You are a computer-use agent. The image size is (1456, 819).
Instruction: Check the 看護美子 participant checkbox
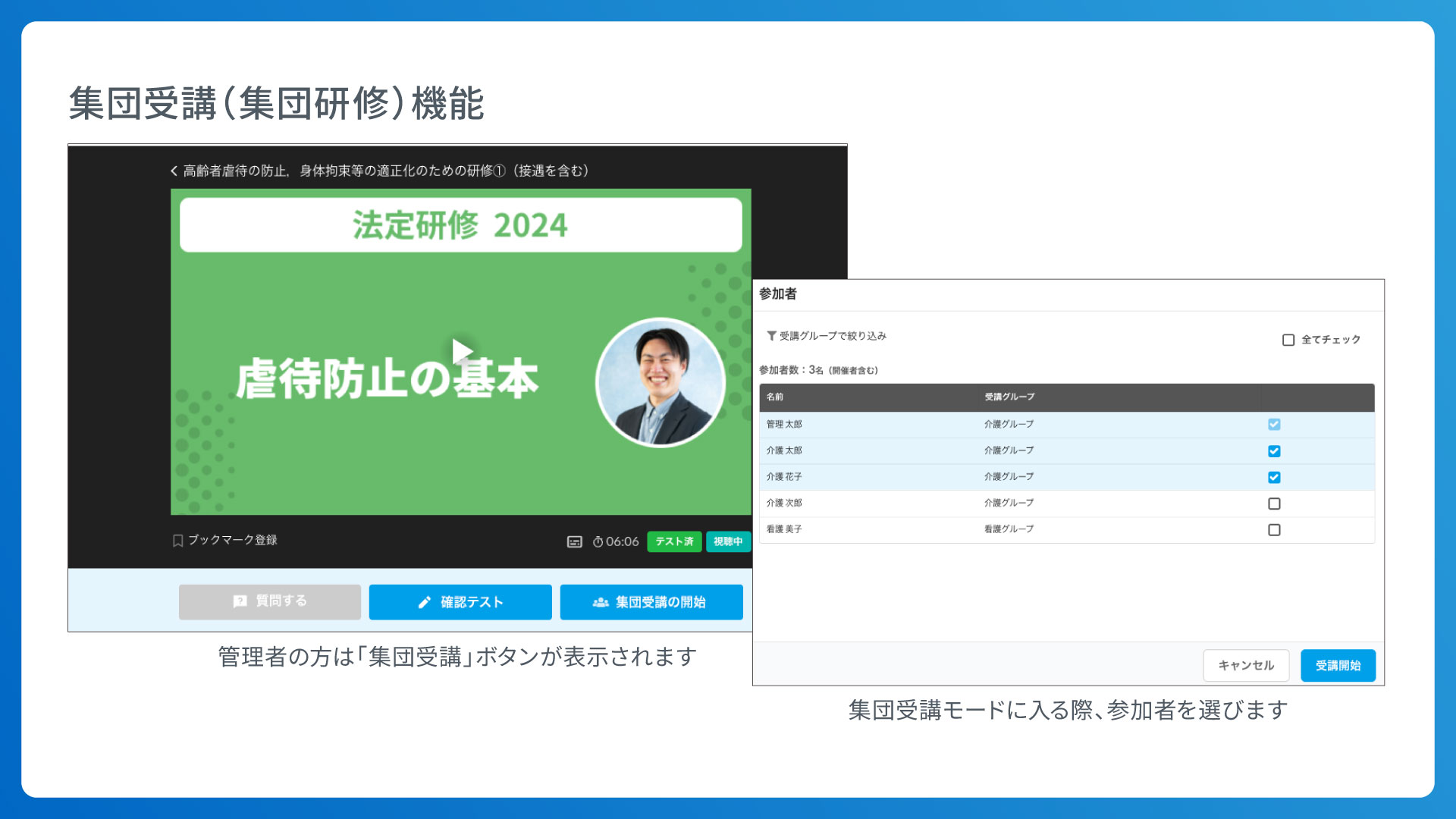tap(1274, 529)
